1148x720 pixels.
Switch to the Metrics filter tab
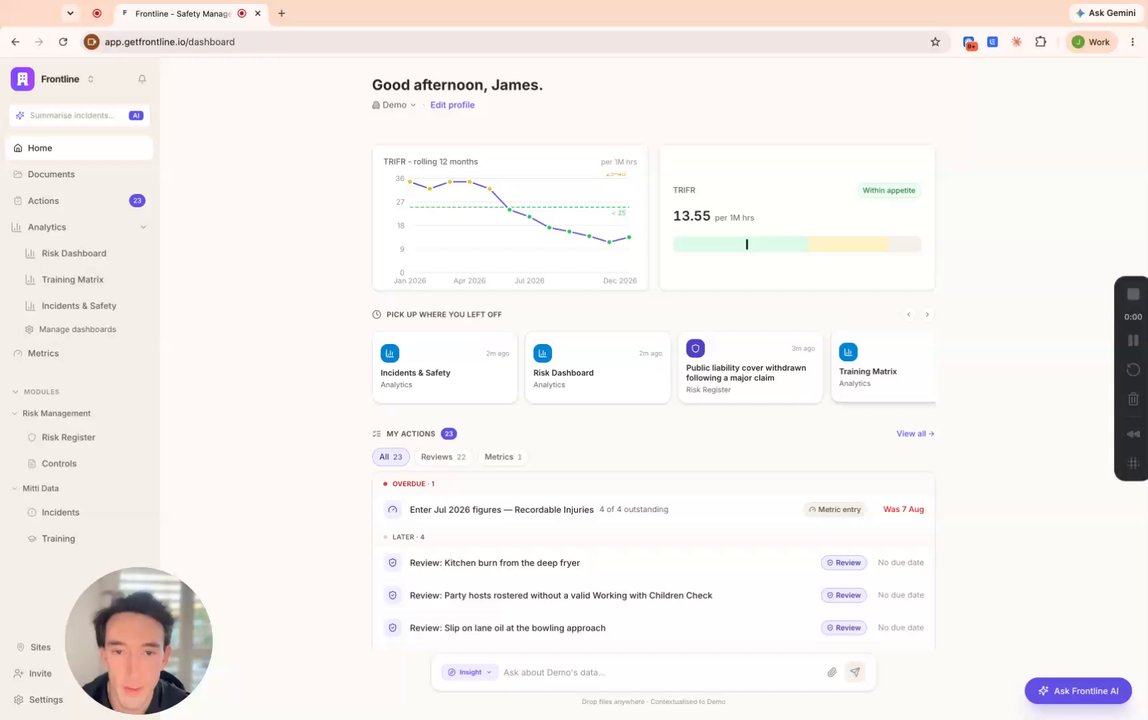point(502,457)
